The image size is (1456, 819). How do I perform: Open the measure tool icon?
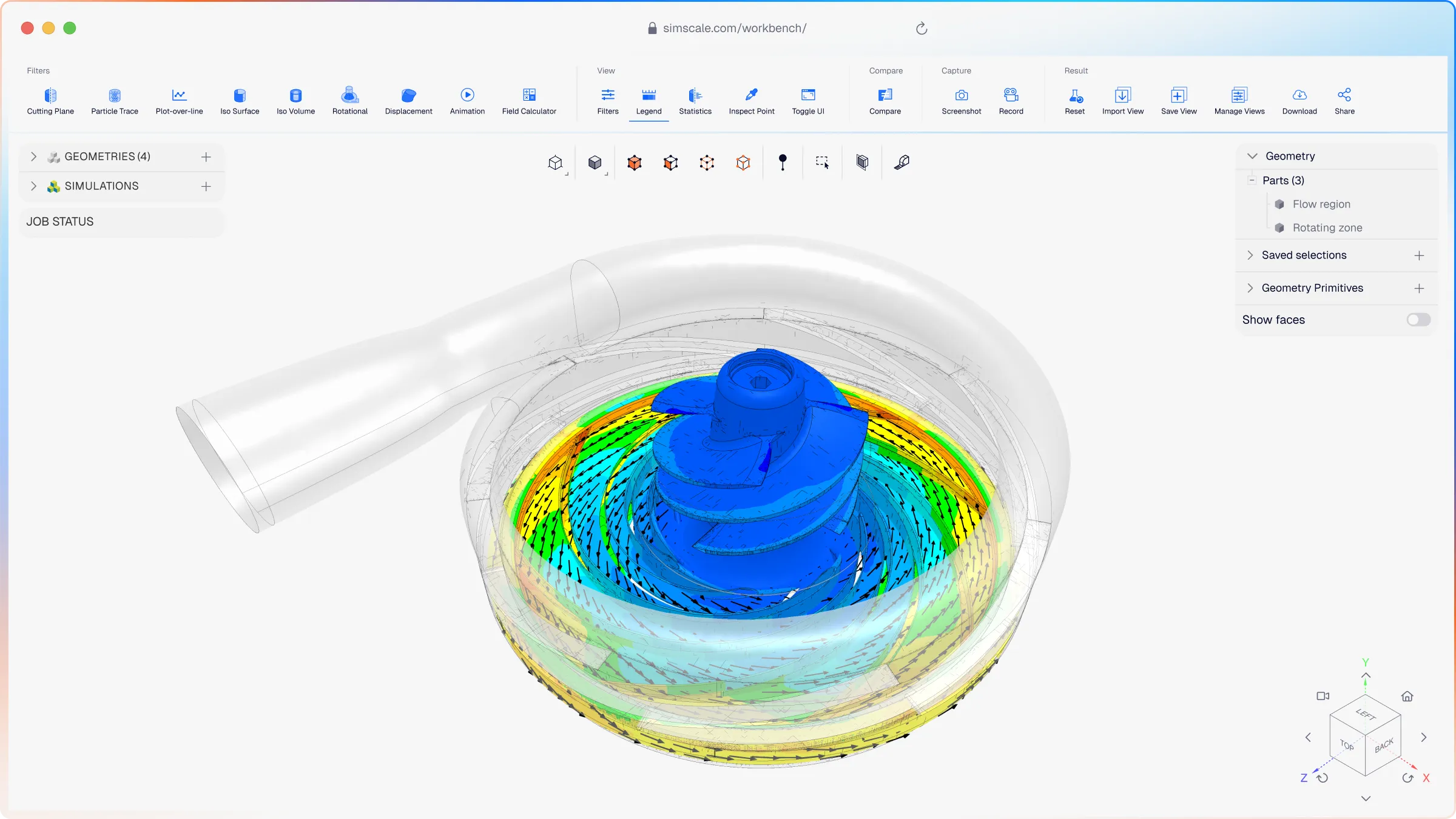902,162
